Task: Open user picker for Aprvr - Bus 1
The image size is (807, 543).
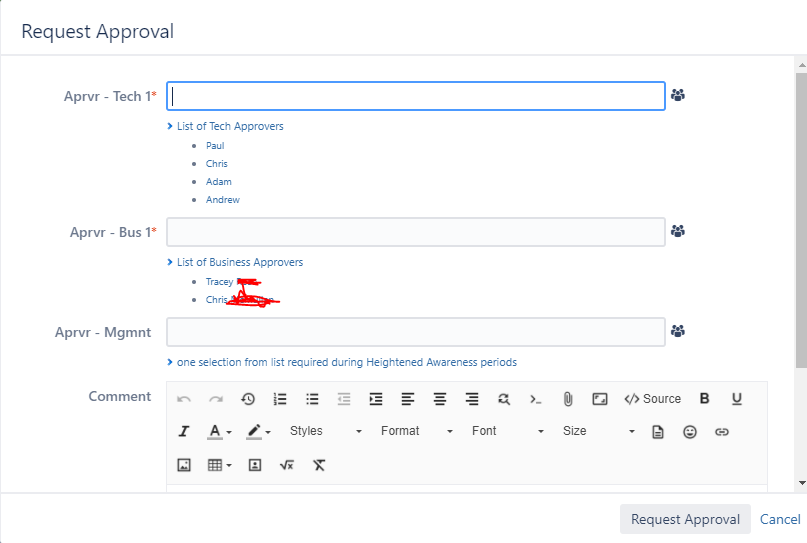Action: [678, 231]
